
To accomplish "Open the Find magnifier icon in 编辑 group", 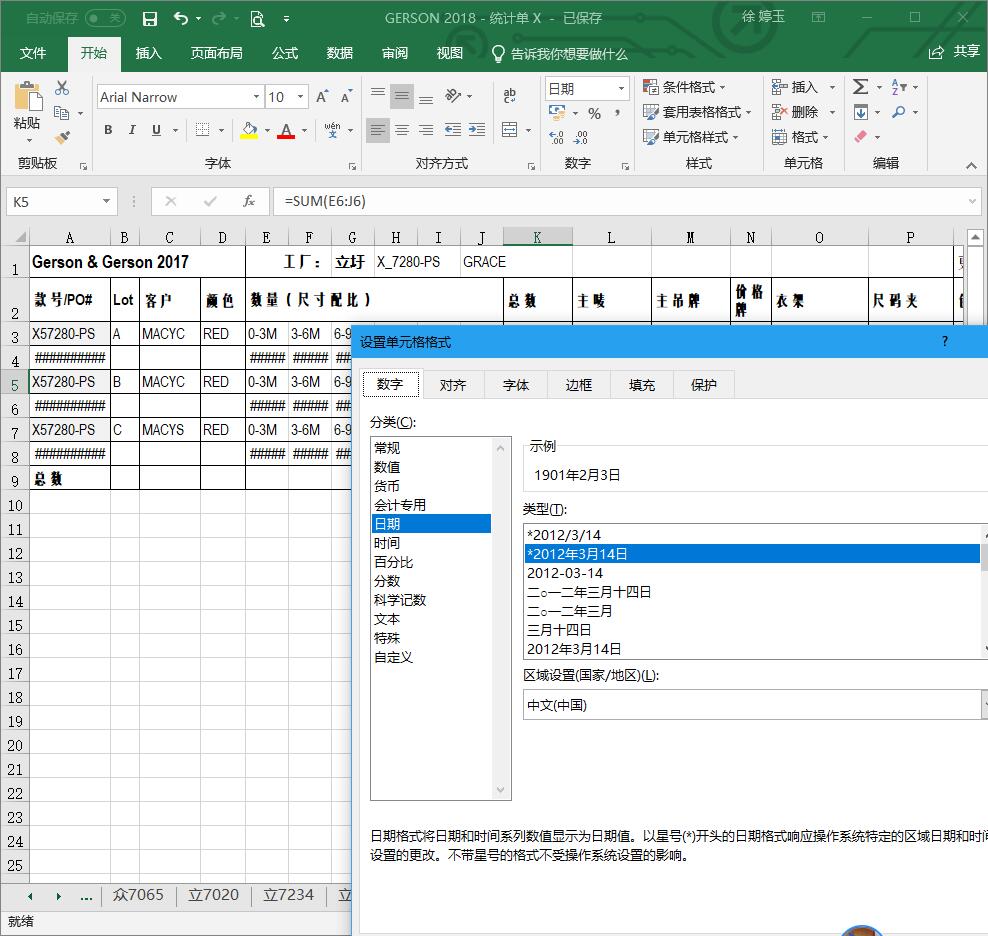I will pyautogui.click(x=898, y=112).
